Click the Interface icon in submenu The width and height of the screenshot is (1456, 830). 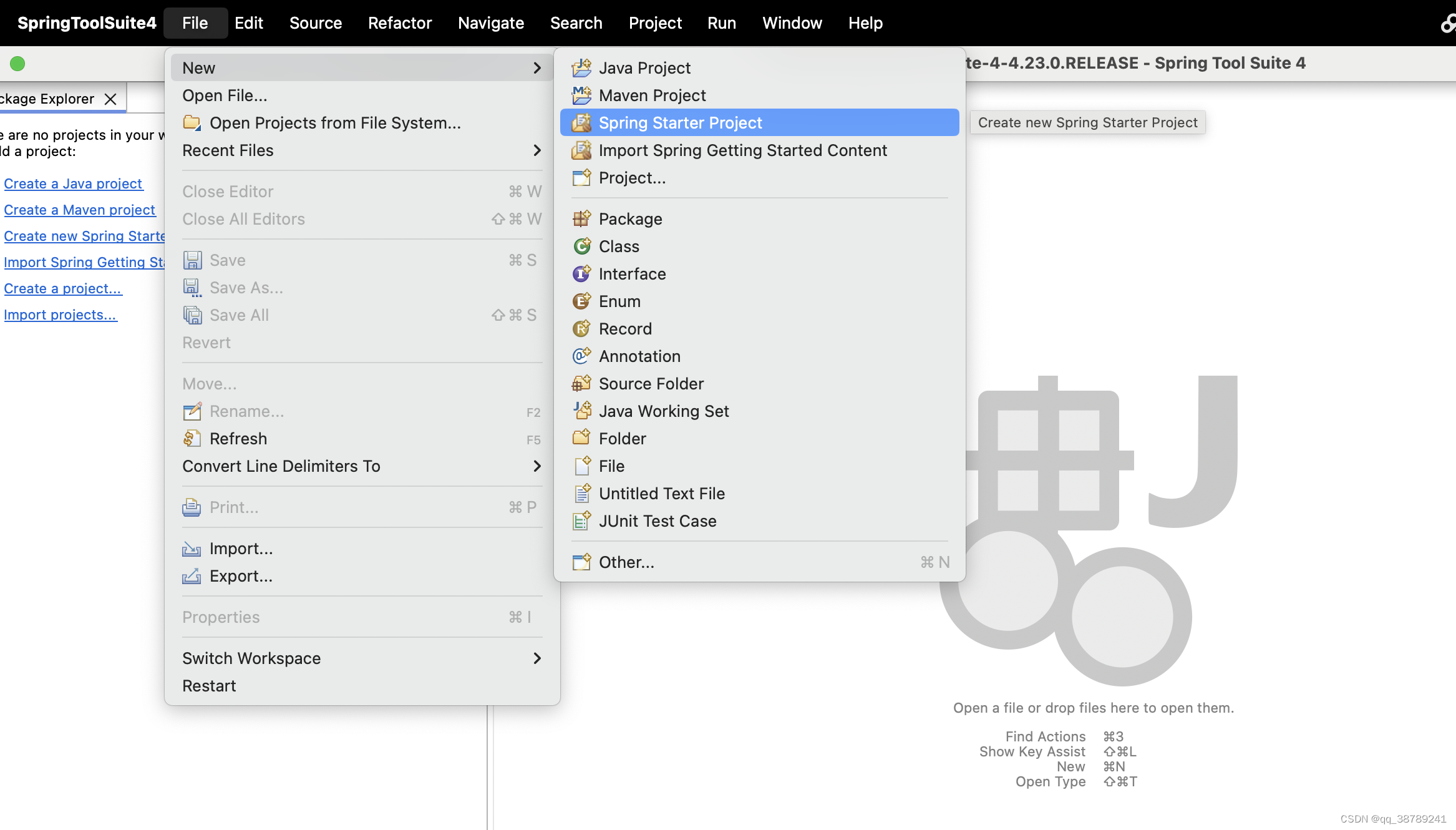tap(581, 274)
